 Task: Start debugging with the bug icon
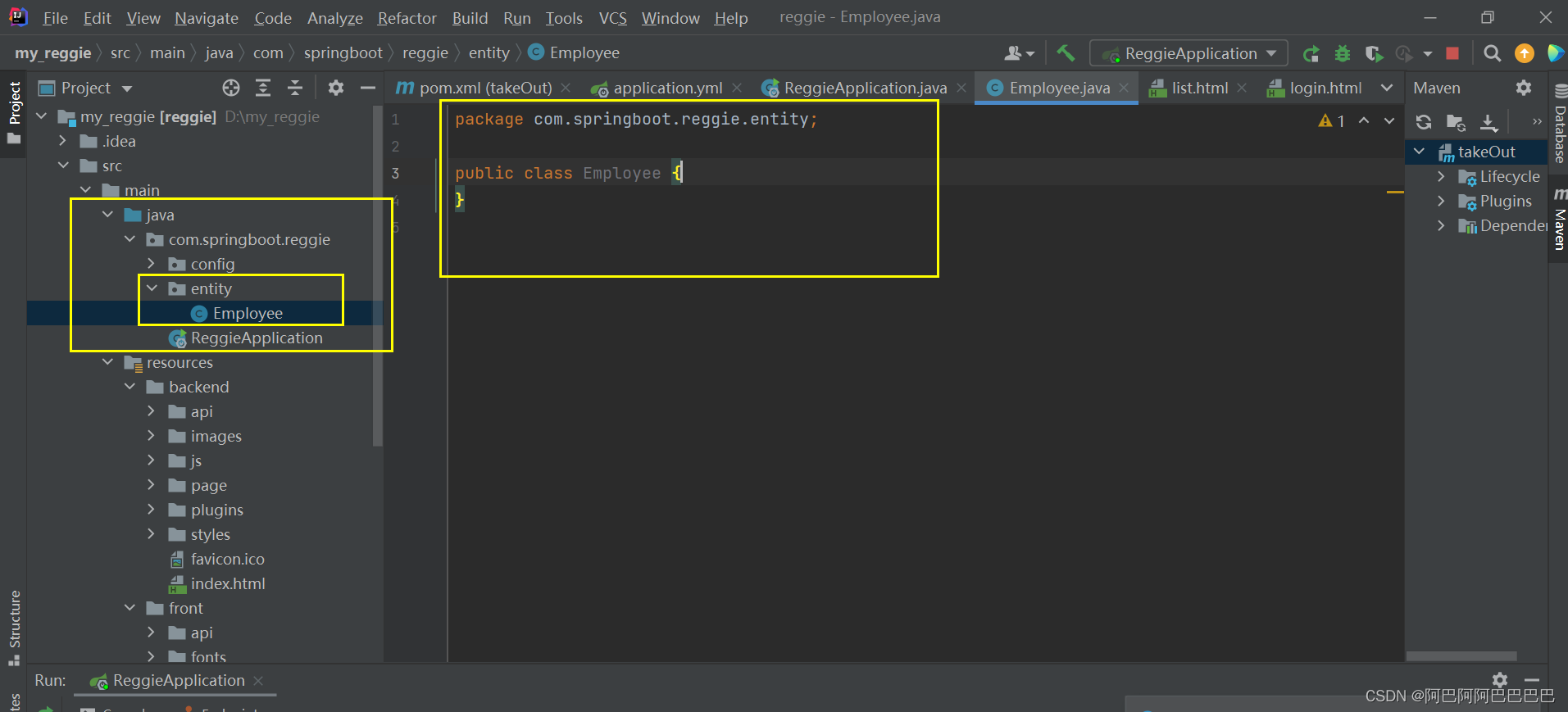1343,53
